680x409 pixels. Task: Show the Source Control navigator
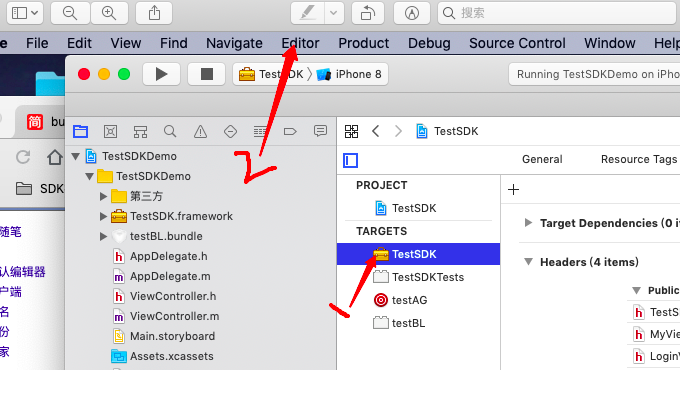pos(110,131)
